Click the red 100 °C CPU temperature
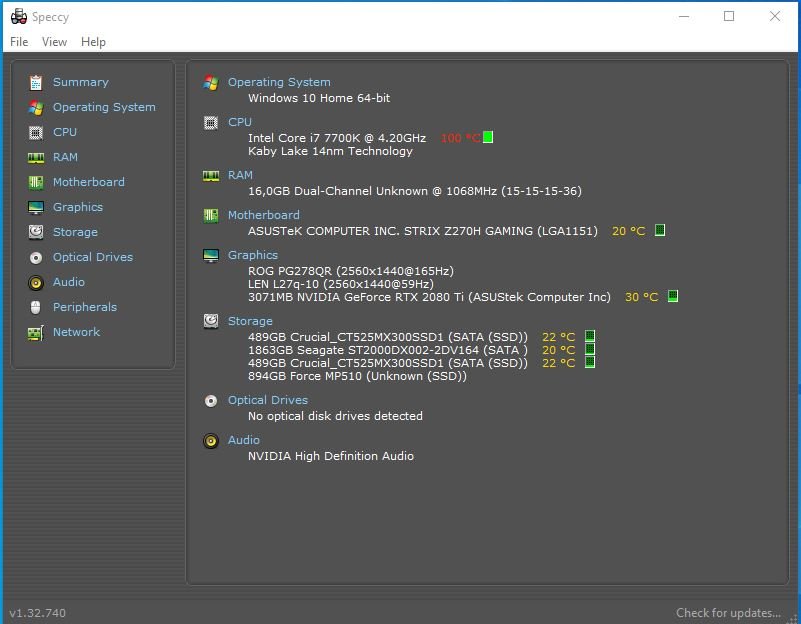 tap(460, 138)
